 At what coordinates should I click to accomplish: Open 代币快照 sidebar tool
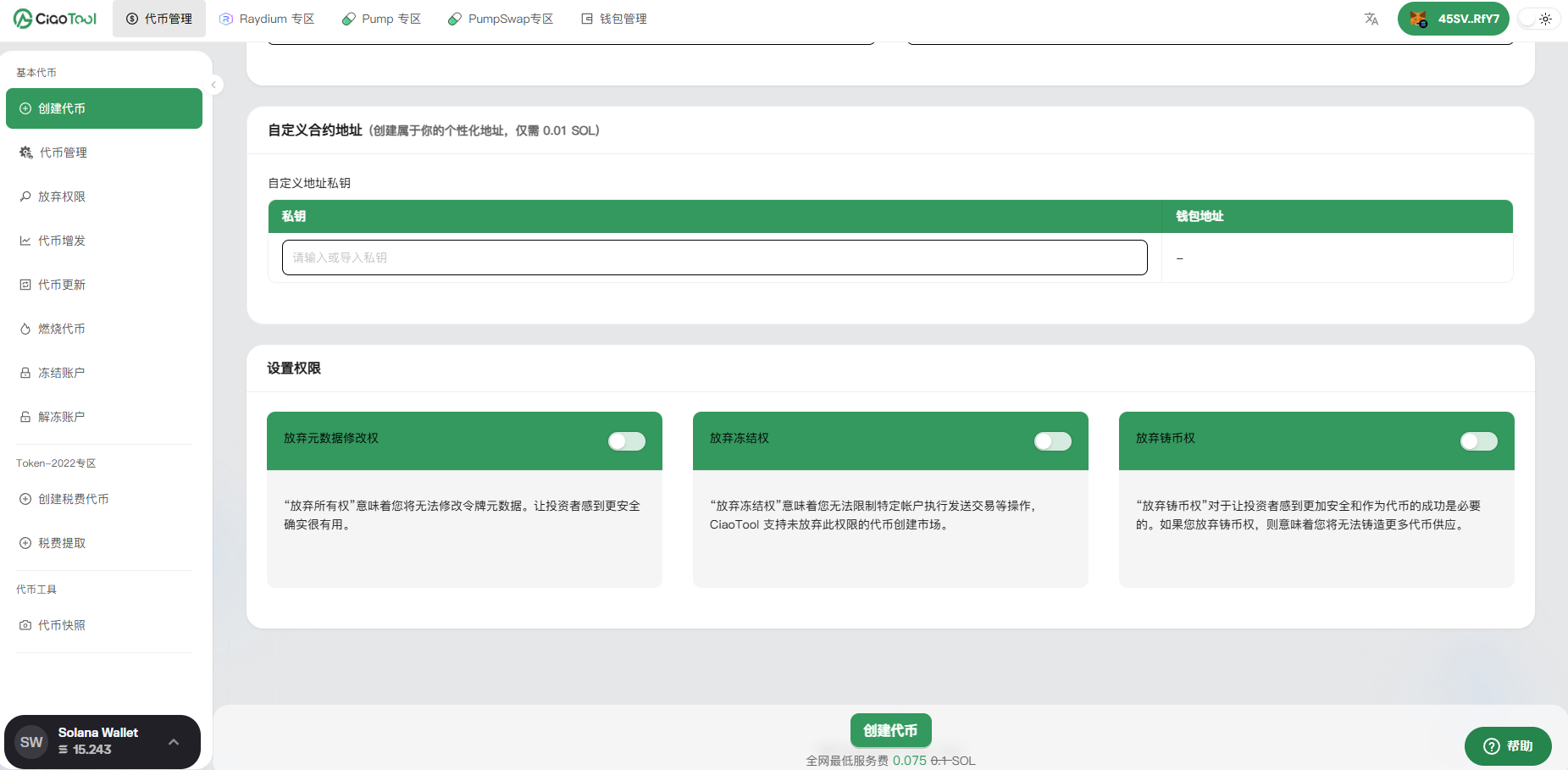104,625
